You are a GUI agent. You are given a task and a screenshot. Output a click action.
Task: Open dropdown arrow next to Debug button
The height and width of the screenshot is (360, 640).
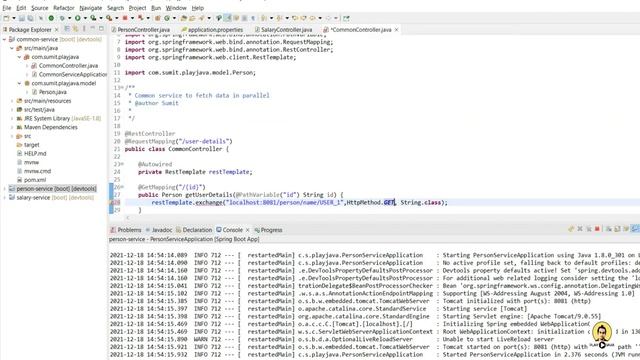tap(69, 18)
